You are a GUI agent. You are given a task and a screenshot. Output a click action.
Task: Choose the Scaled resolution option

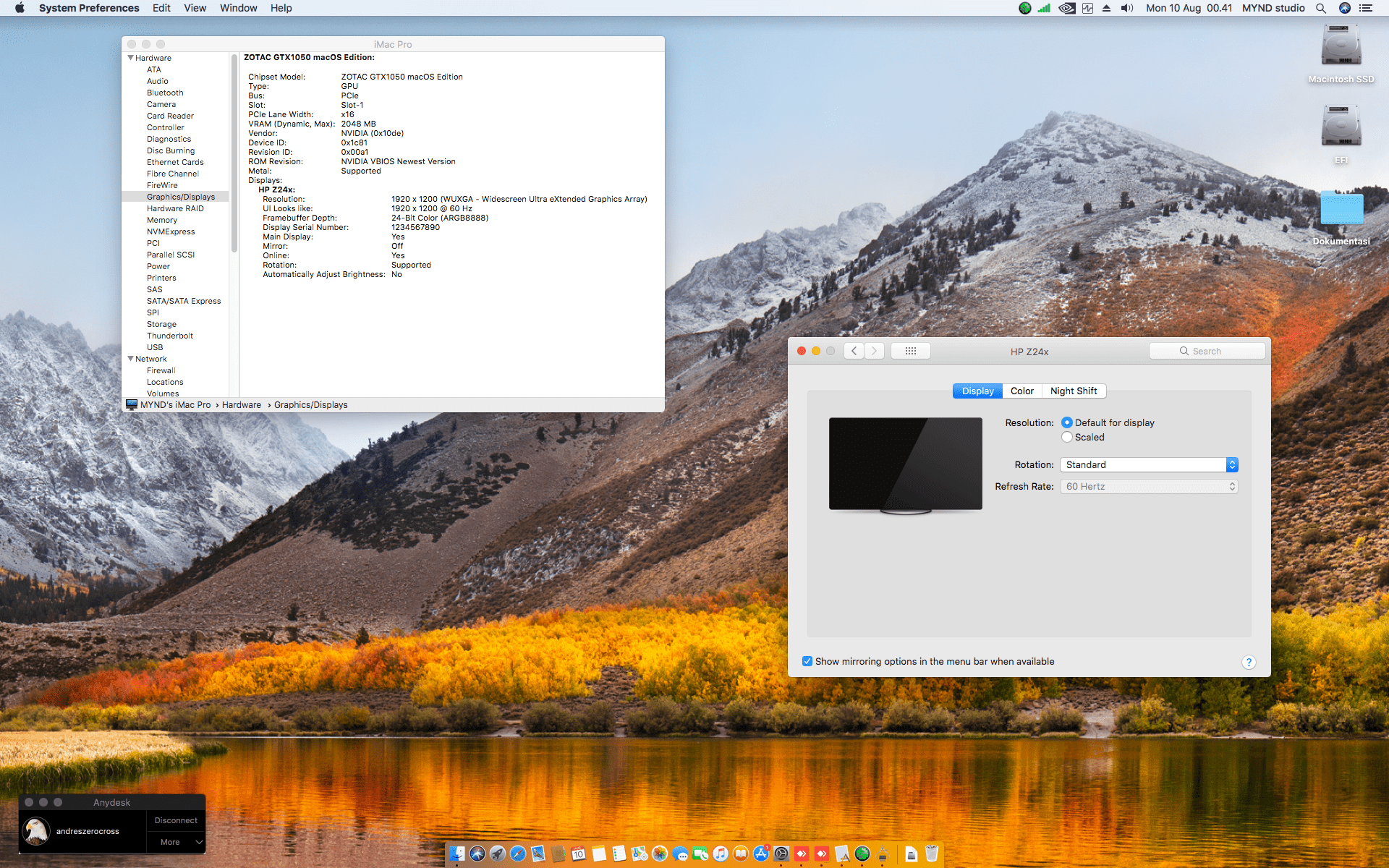click(1067, 437)
